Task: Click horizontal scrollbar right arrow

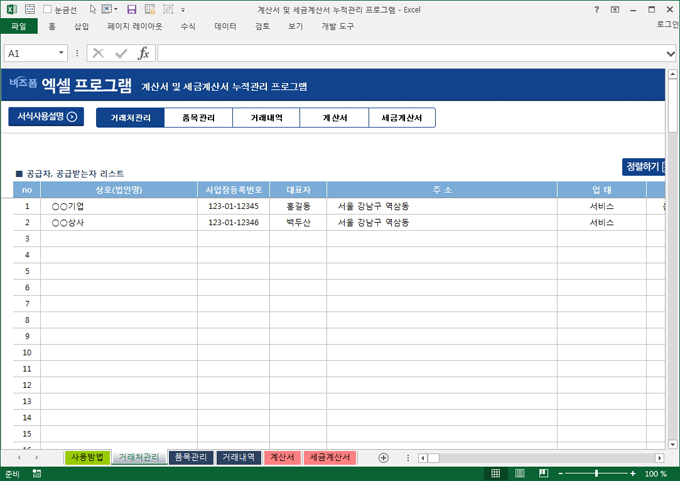Action: click(660, 458)
